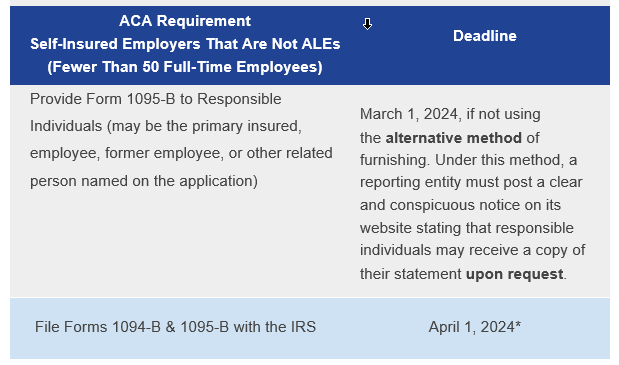Click the down-arrow column selector above the table
This screenshot has height=365, width=619.
click(367, 24)
